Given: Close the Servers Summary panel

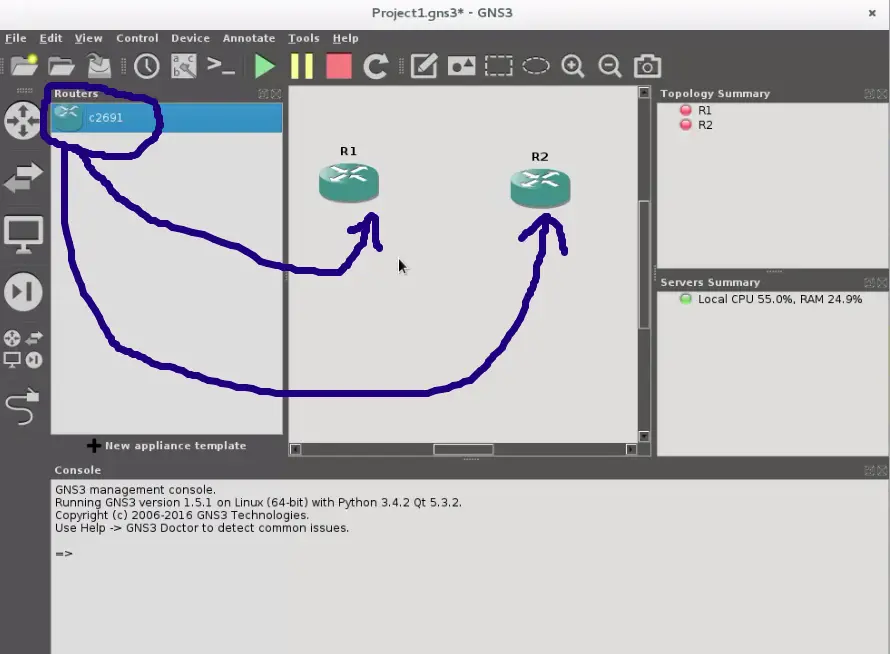Looking at the screenshot, I should tap(882, 282).
